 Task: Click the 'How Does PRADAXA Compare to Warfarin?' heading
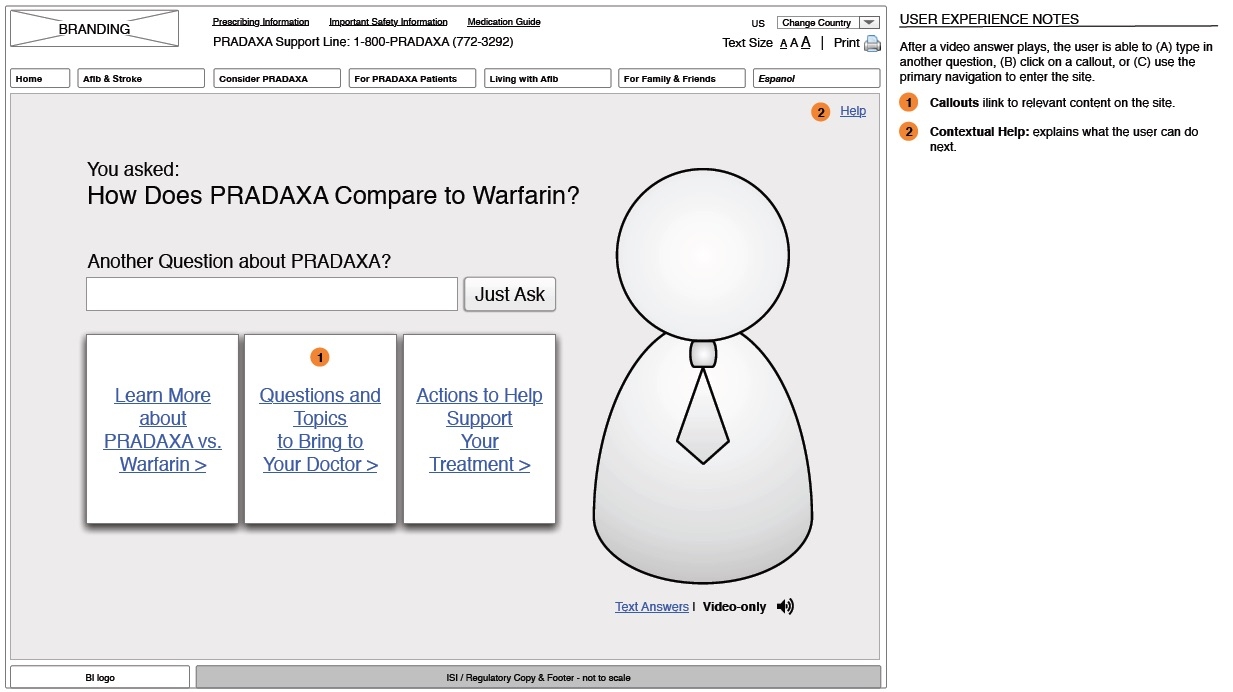tap(333, 196)
